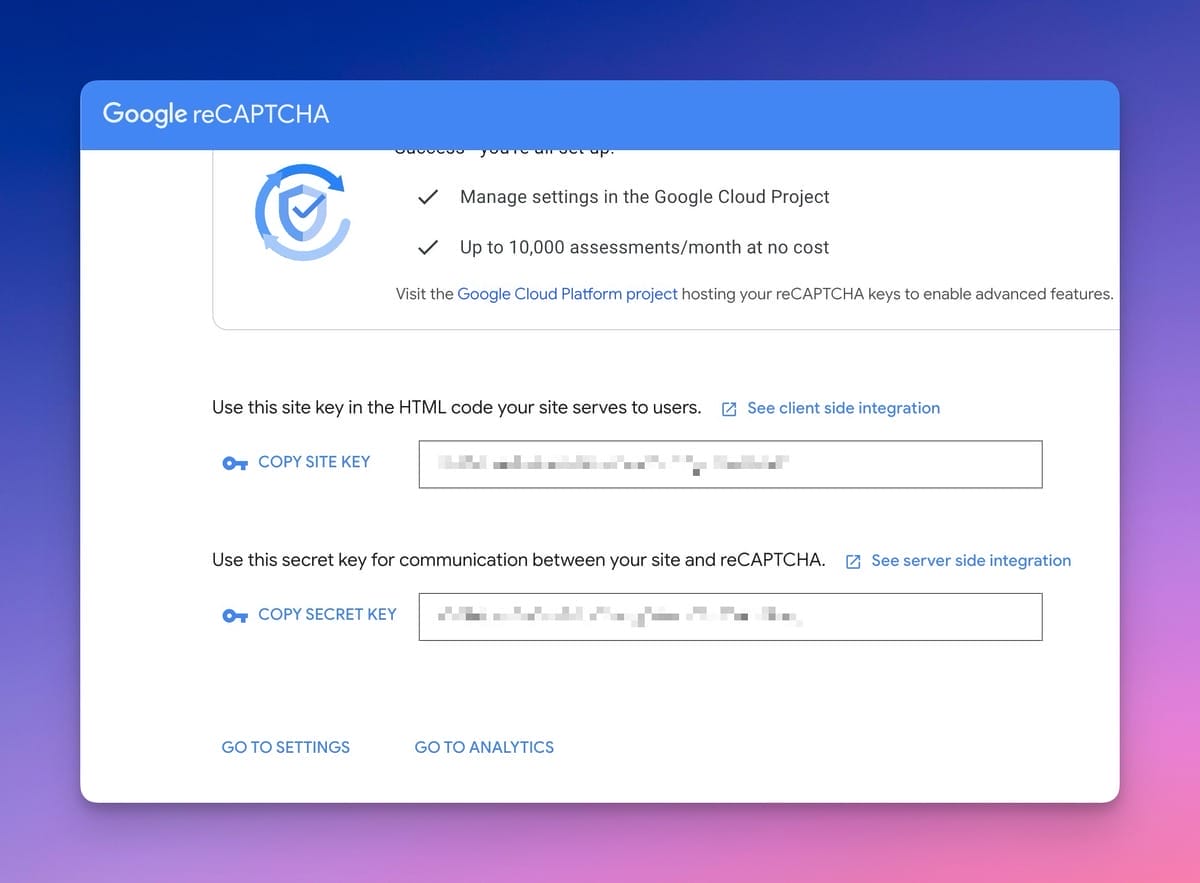
Task: Click the reCAPTCHA shield logo illustration
Action: coord(303,212)
